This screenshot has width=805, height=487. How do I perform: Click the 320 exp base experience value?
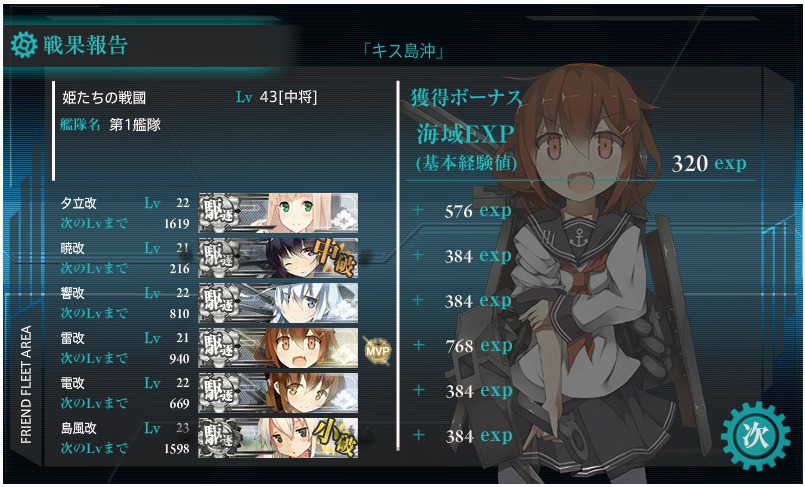pyautogui.click(x=708, y=164)
